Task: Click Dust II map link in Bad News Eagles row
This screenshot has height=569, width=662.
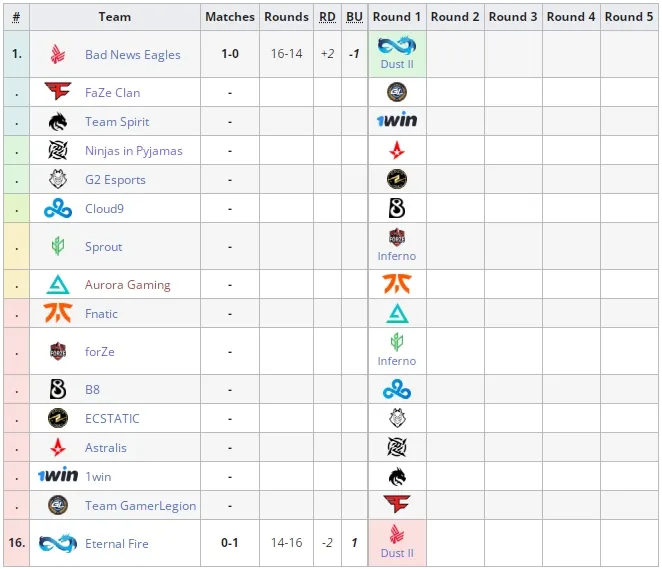Action: click(397, 64)
